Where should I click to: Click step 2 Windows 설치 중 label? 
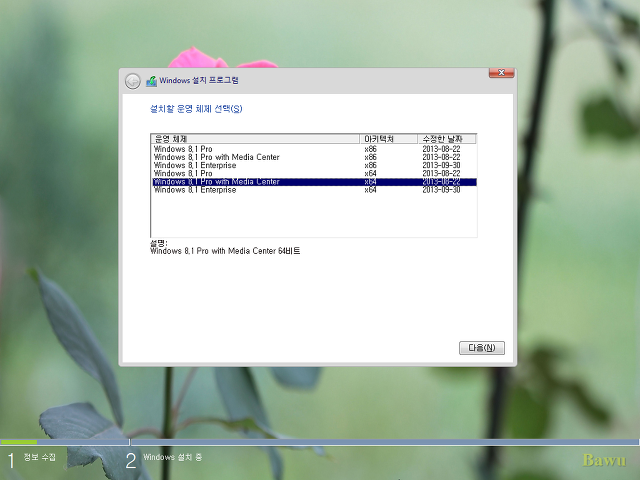pyautogui.click(x=172, y=457)
